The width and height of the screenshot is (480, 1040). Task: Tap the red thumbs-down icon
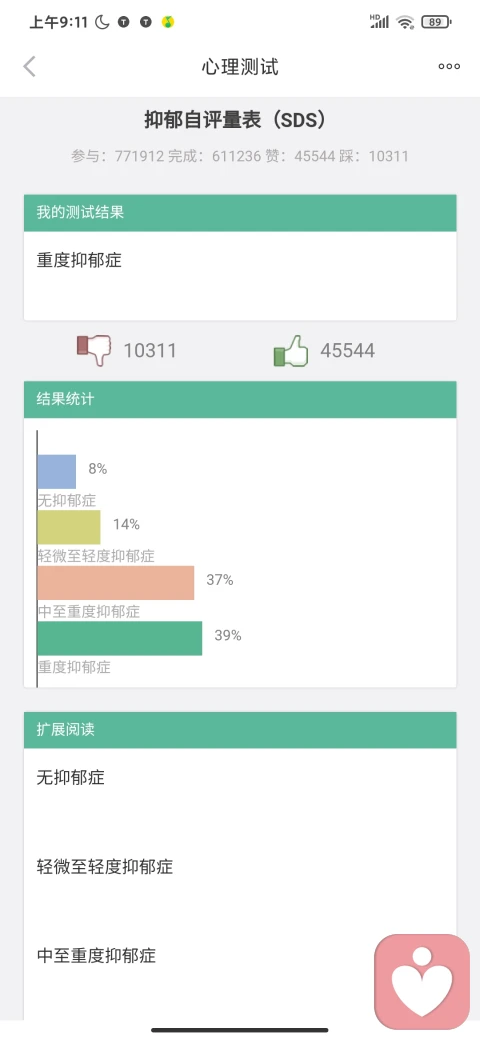pos(94,350)
